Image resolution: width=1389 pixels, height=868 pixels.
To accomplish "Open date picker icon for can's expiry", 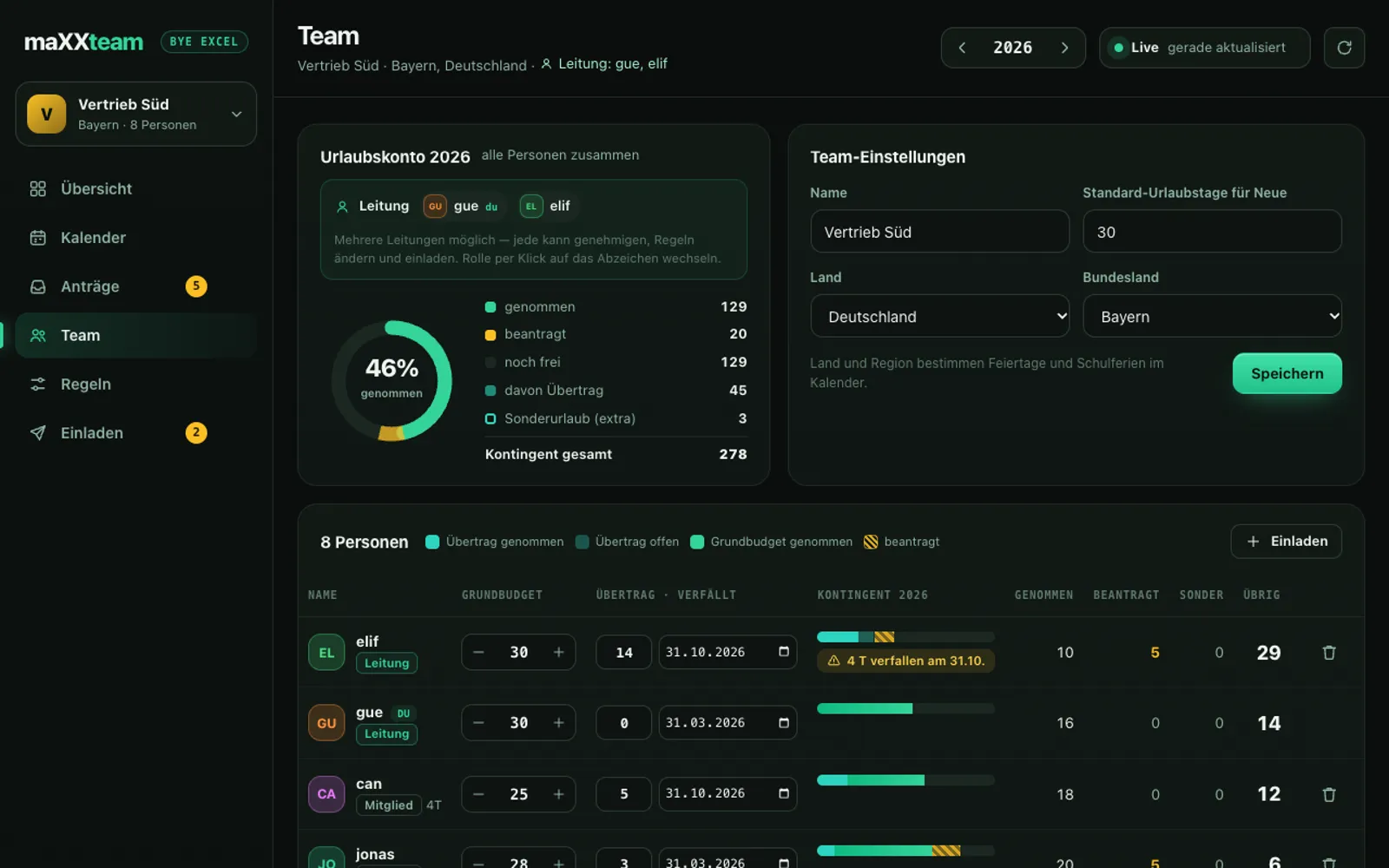I will point(784,793).
